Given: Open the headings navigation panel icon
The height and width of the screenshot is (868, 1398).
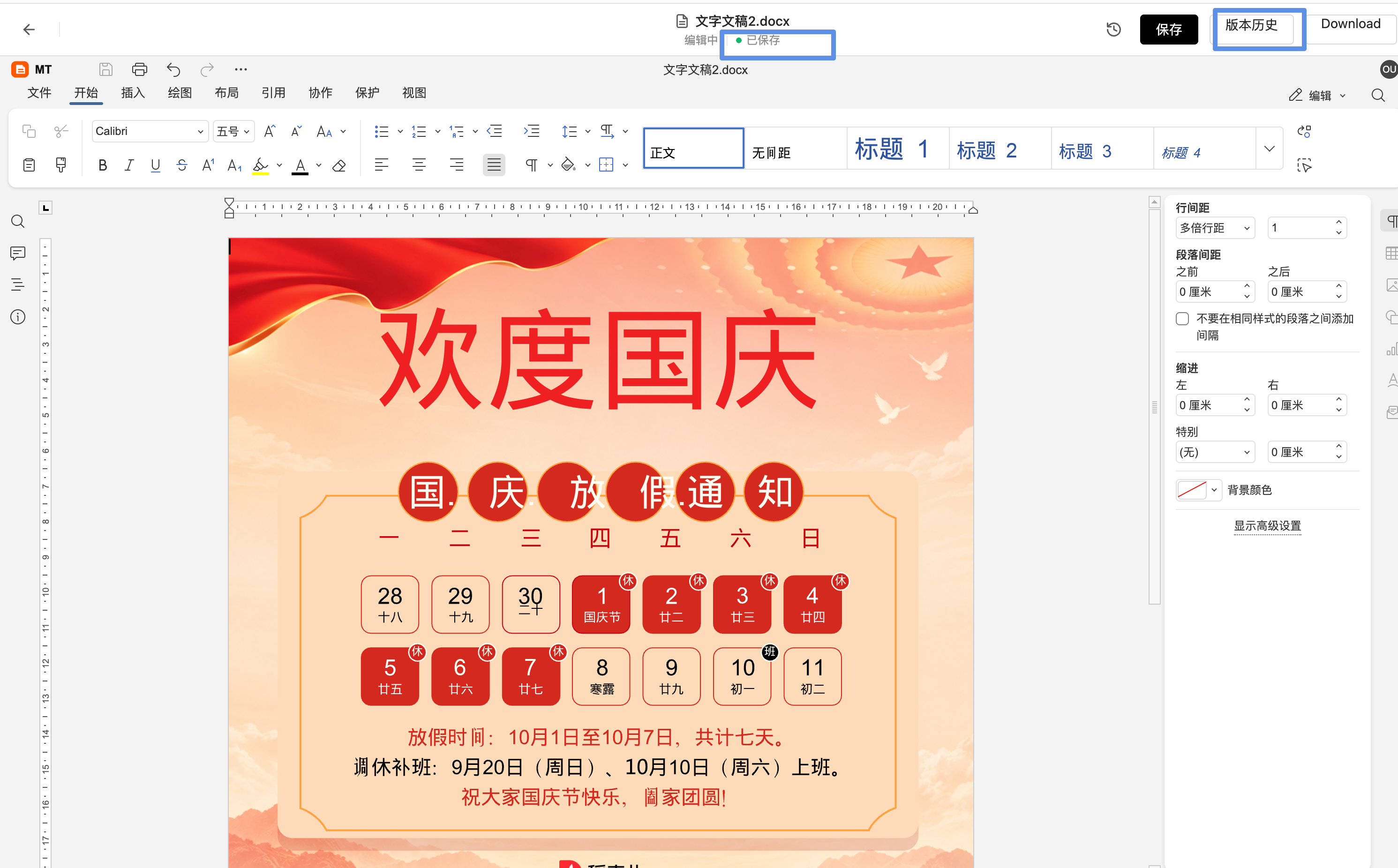Looking at the screenshot, I should point(18,285).
